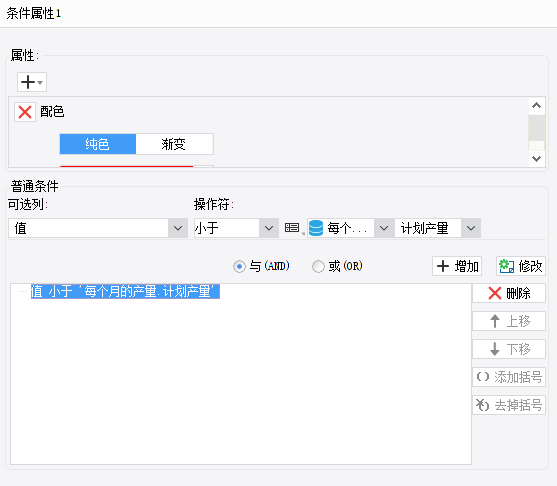Move condition down with 下移
Image resolution: width=557 pixels, height=486 pixels.
[x=509, y=349]
